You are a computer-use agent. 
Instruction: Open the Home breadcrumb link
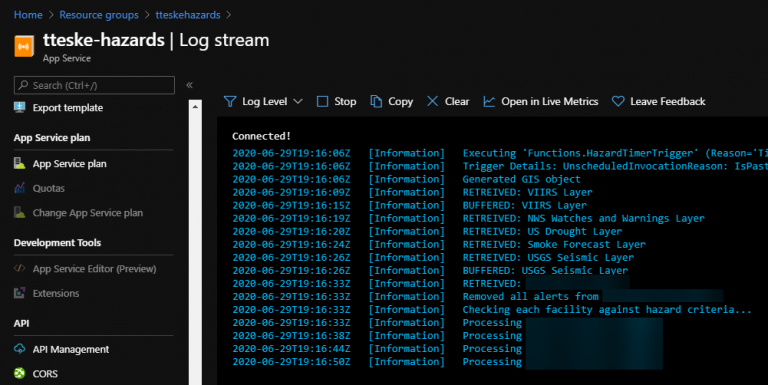click(28, 15)
